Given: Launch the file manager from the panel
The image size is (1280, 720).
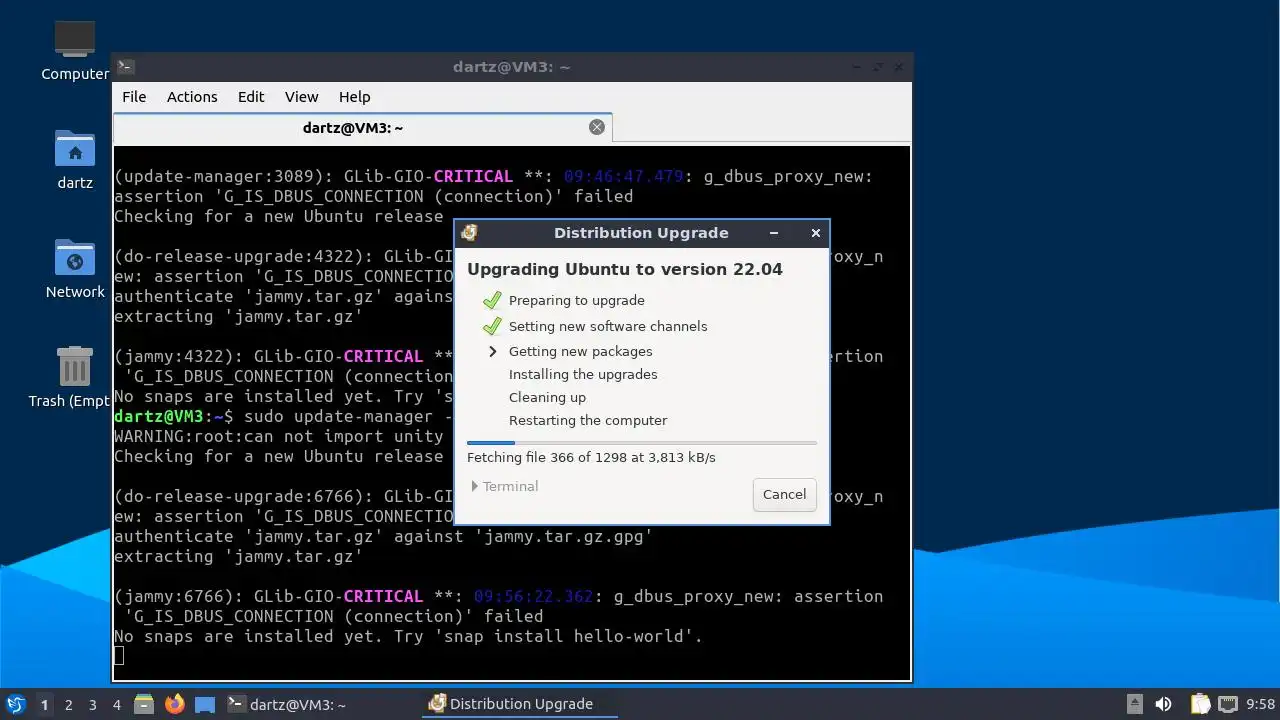Looking at the screenshot, I should pos(144,704).
